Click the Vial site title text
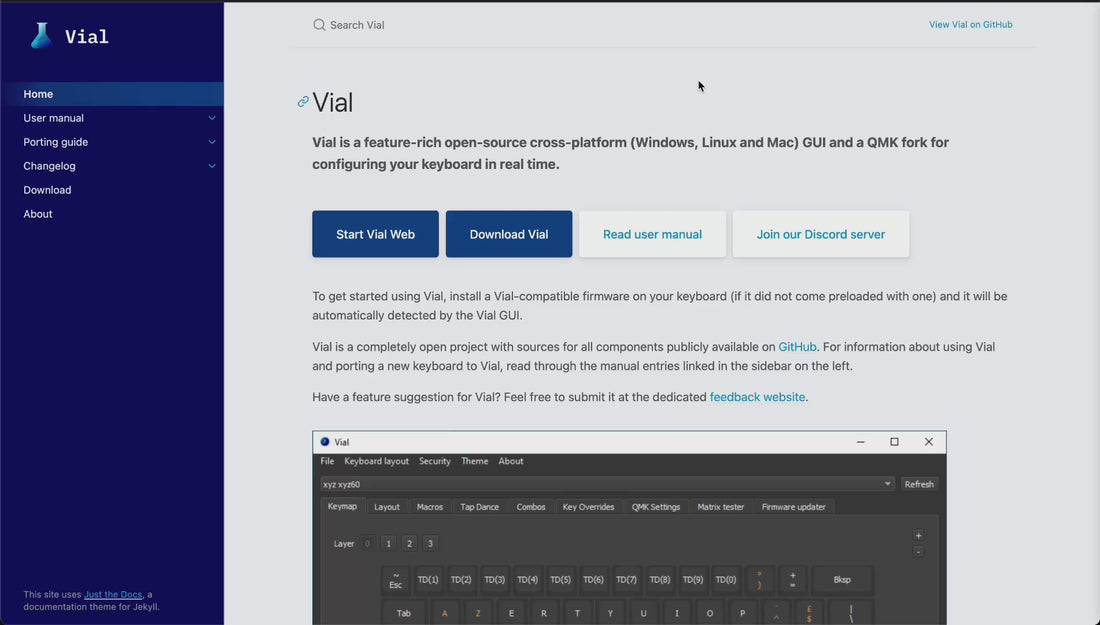 coord(87,36)
